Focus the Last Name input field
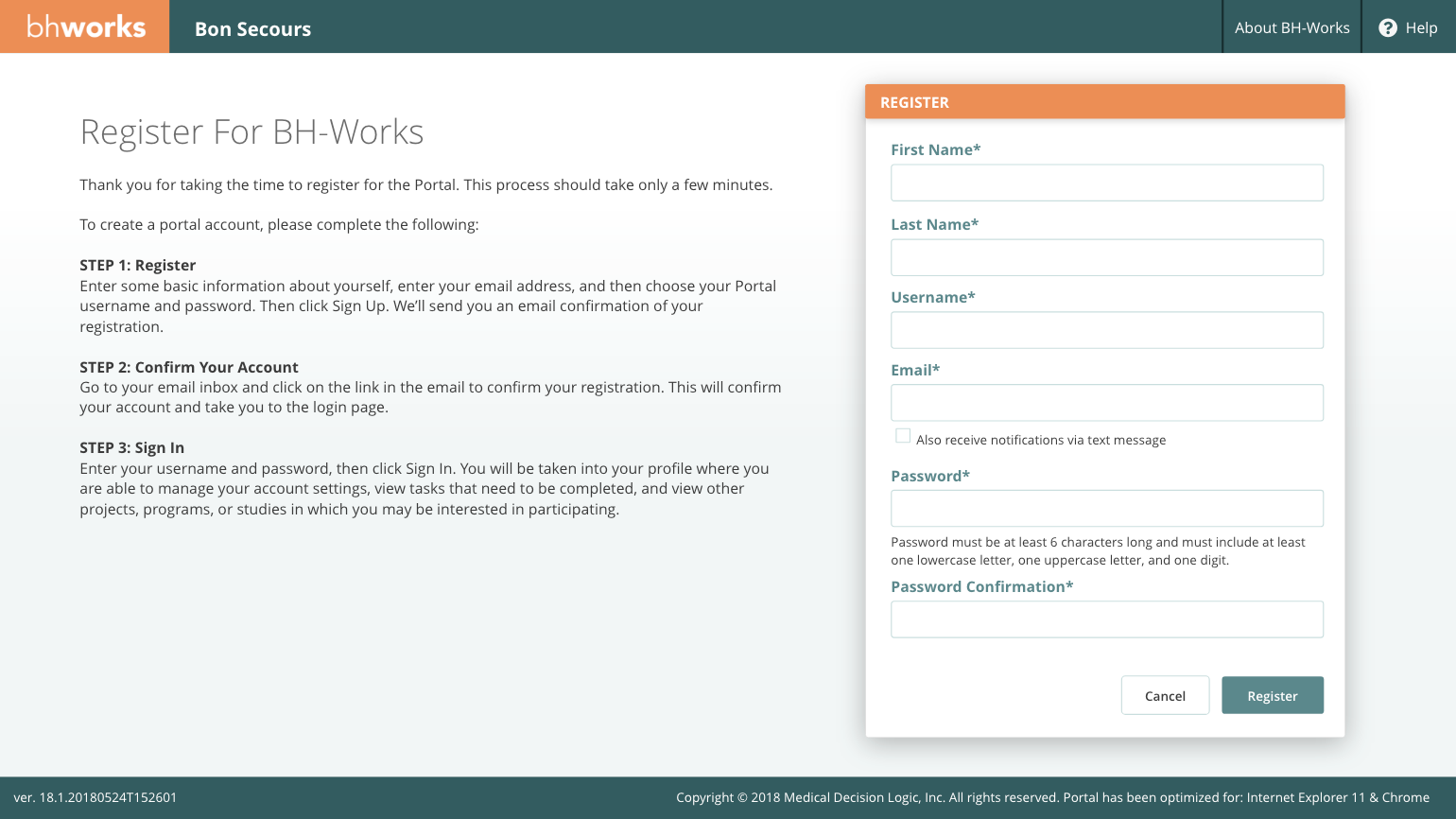Viewport: 1456px width, 819px height. pos(1107,257)
